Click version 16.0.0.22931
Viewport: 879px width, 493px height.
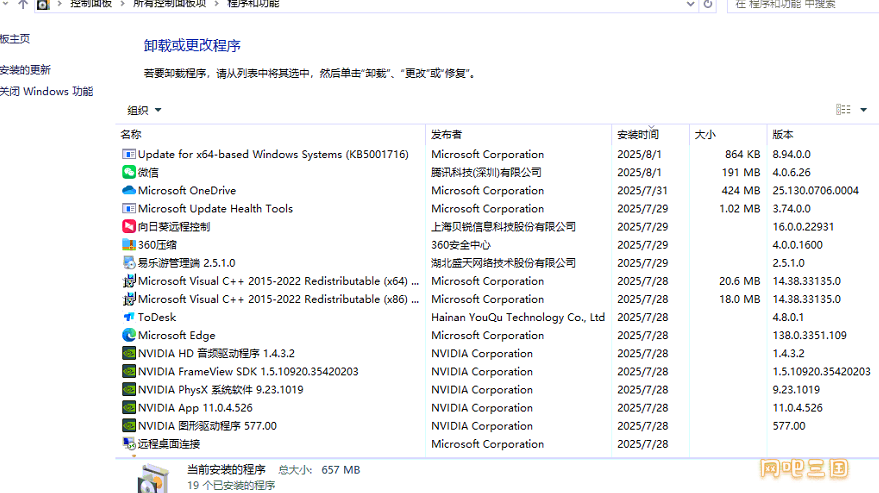[803, 227]
